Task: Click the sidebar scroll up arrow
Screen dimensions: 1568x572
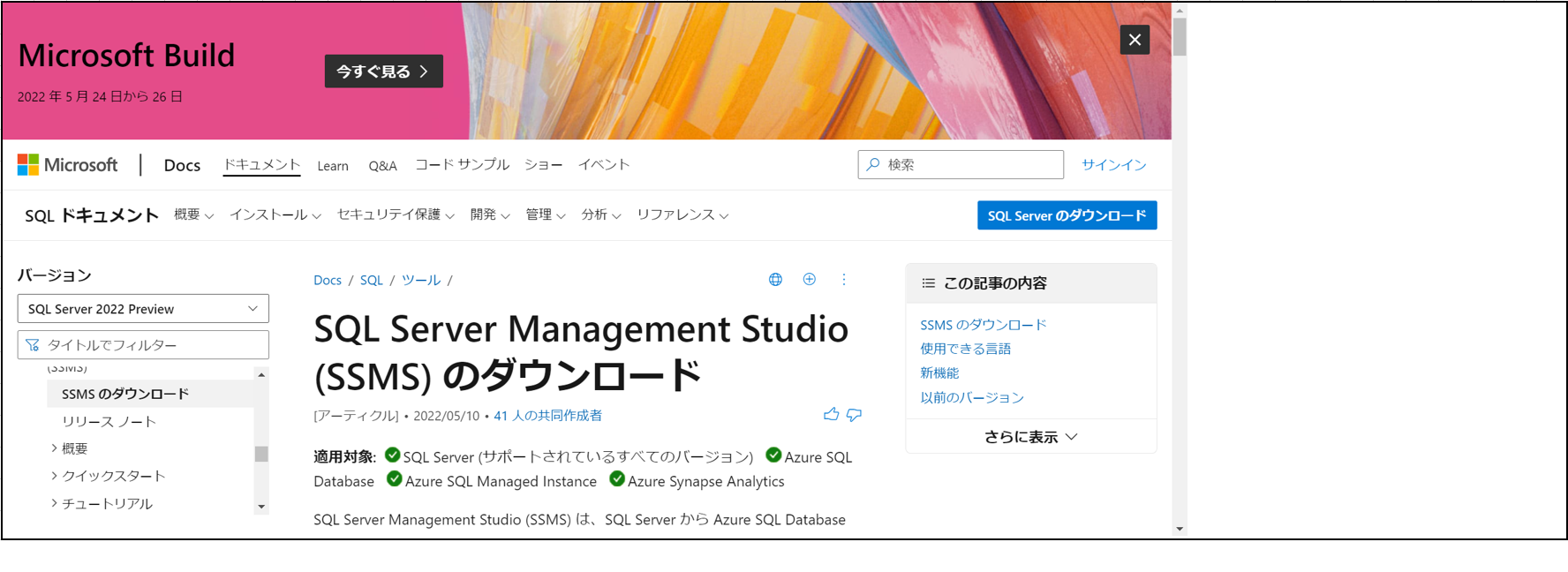Action: [261, 374]
